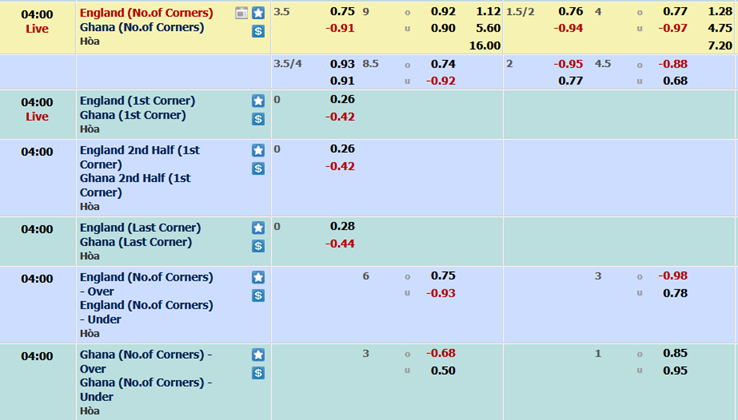
Task: Bet 0.75 on England handicap 3.5 corners
Action: coord(342,11)
